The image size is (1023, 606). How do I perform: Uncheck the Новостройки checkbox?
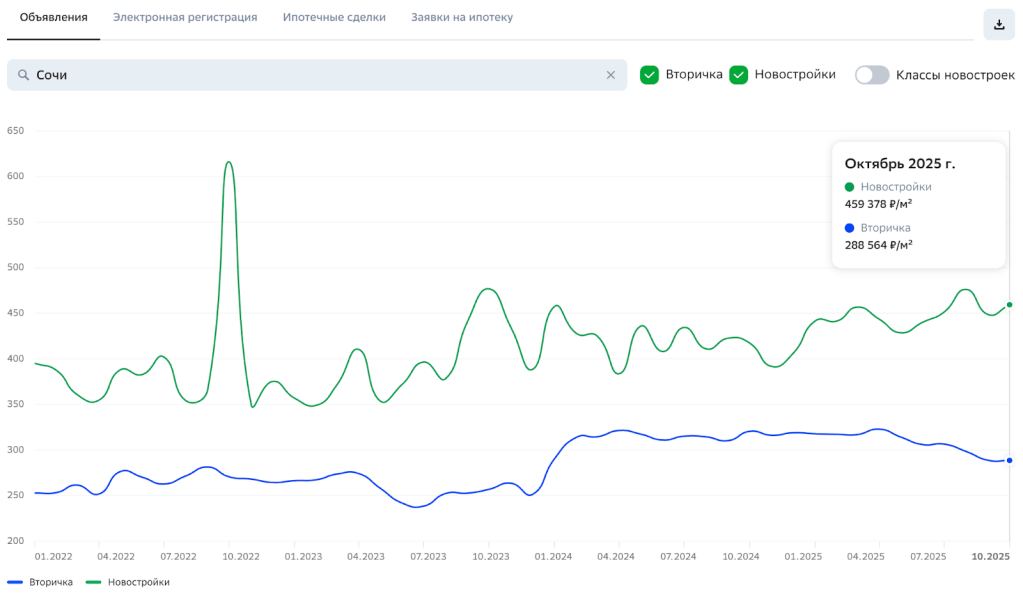(739, 75)
